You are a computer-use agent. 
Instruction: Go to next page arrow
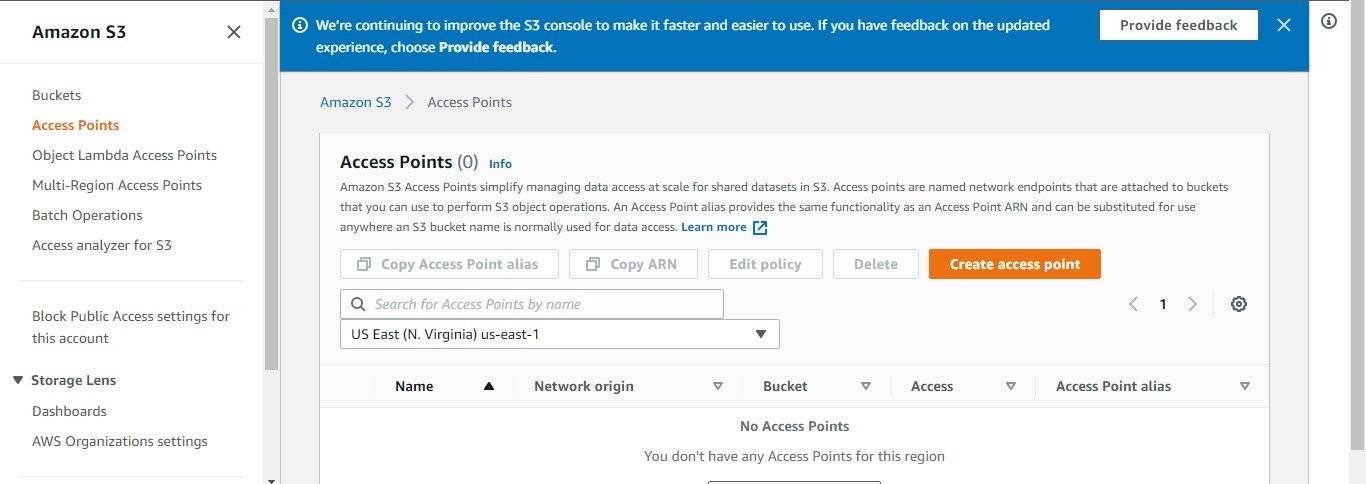coord(1192,304)
